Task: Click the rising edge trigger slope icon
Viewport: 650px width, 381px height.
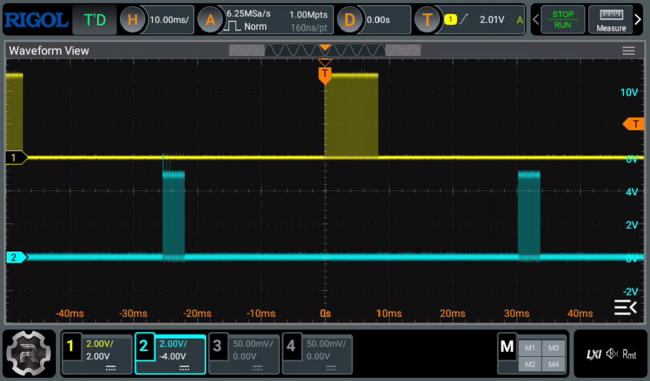Action: (464, 19)
